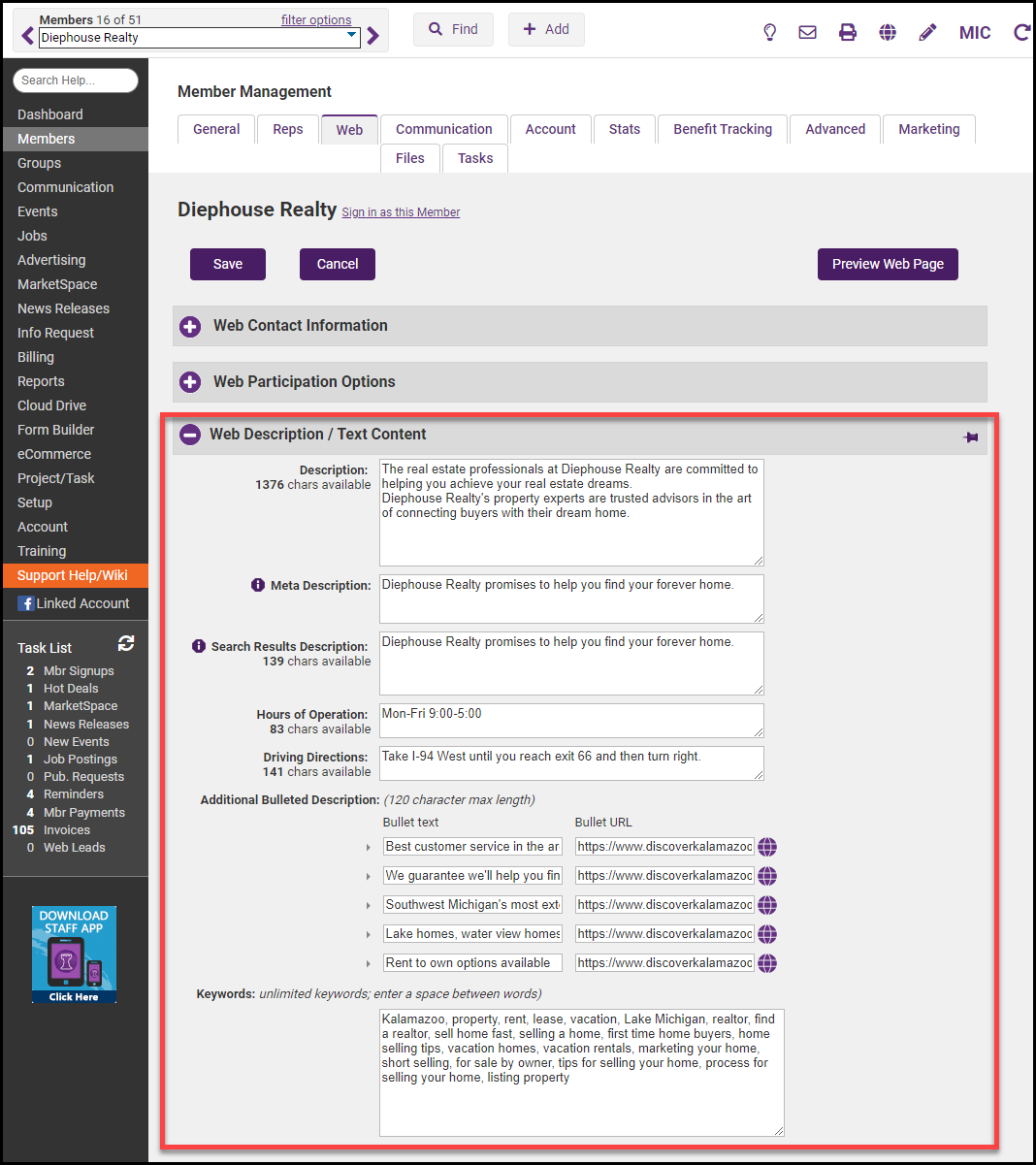Click Sign in as this Member link
Screen dimensions: 1036x1165
[401, 212]
